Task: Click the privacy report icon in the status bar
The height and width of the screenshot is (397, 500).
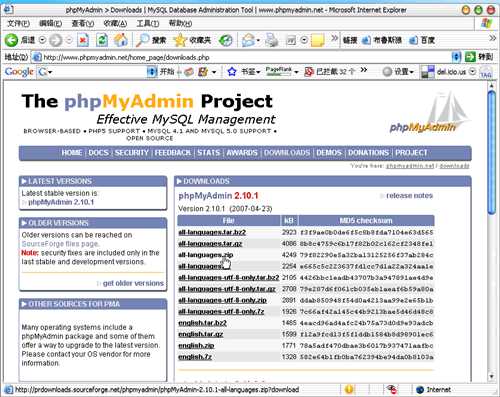Action: click(392, 389)
